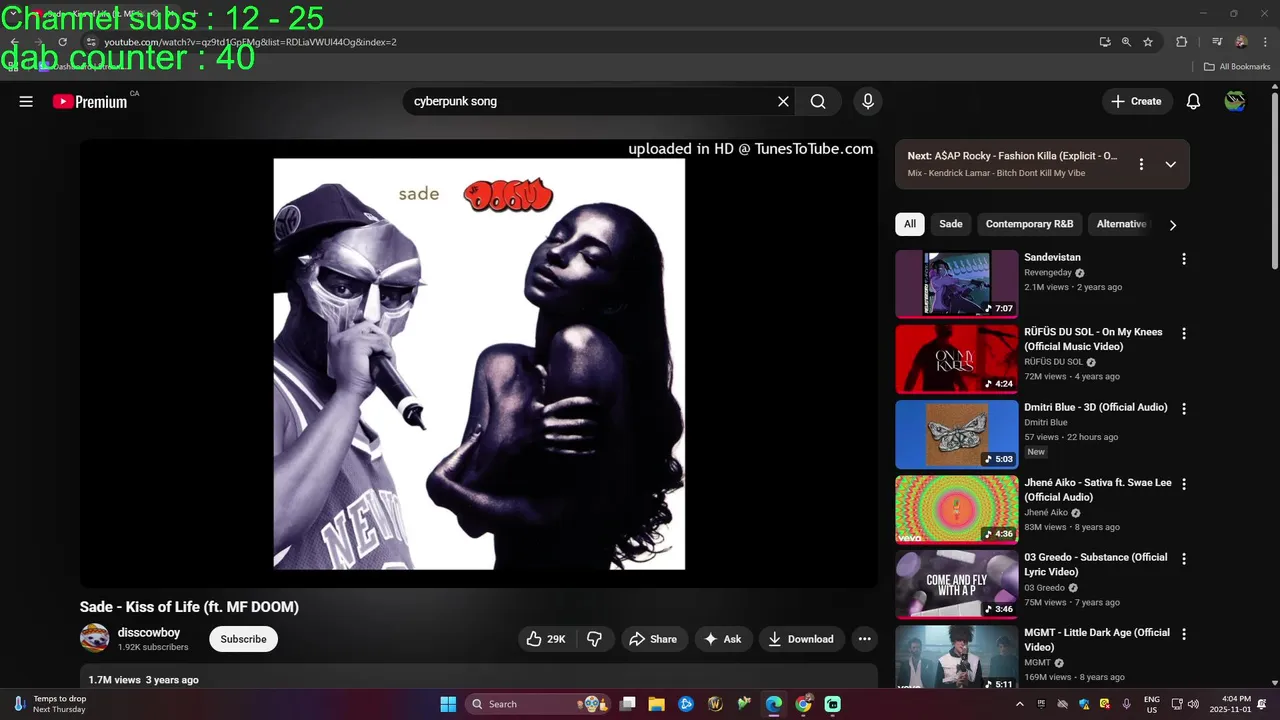Open the ENG US language indicator
Viewport: 1280px width, 720px height.
pos(1152,704)
